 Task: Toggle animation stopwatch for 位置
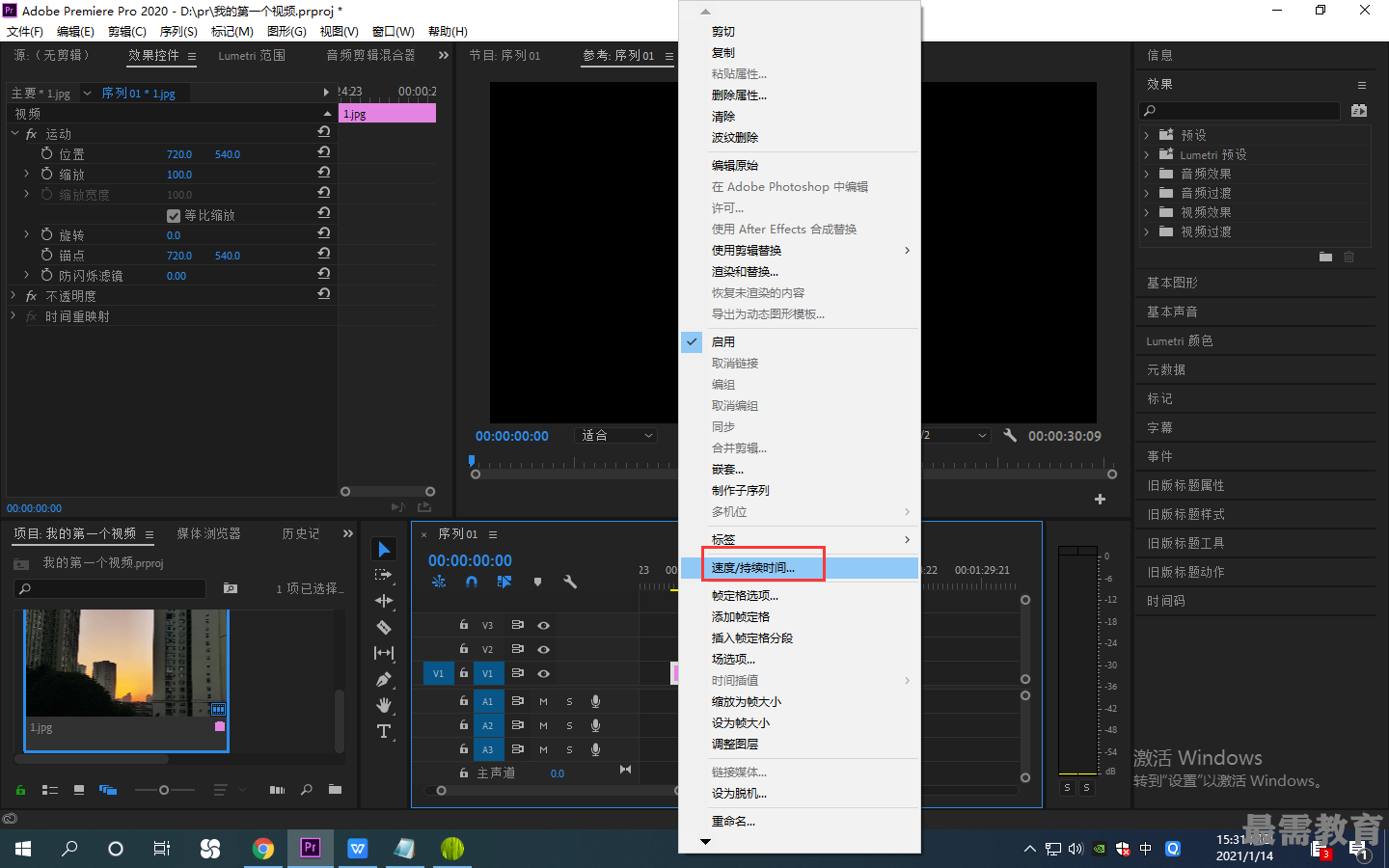pos(46,153)
